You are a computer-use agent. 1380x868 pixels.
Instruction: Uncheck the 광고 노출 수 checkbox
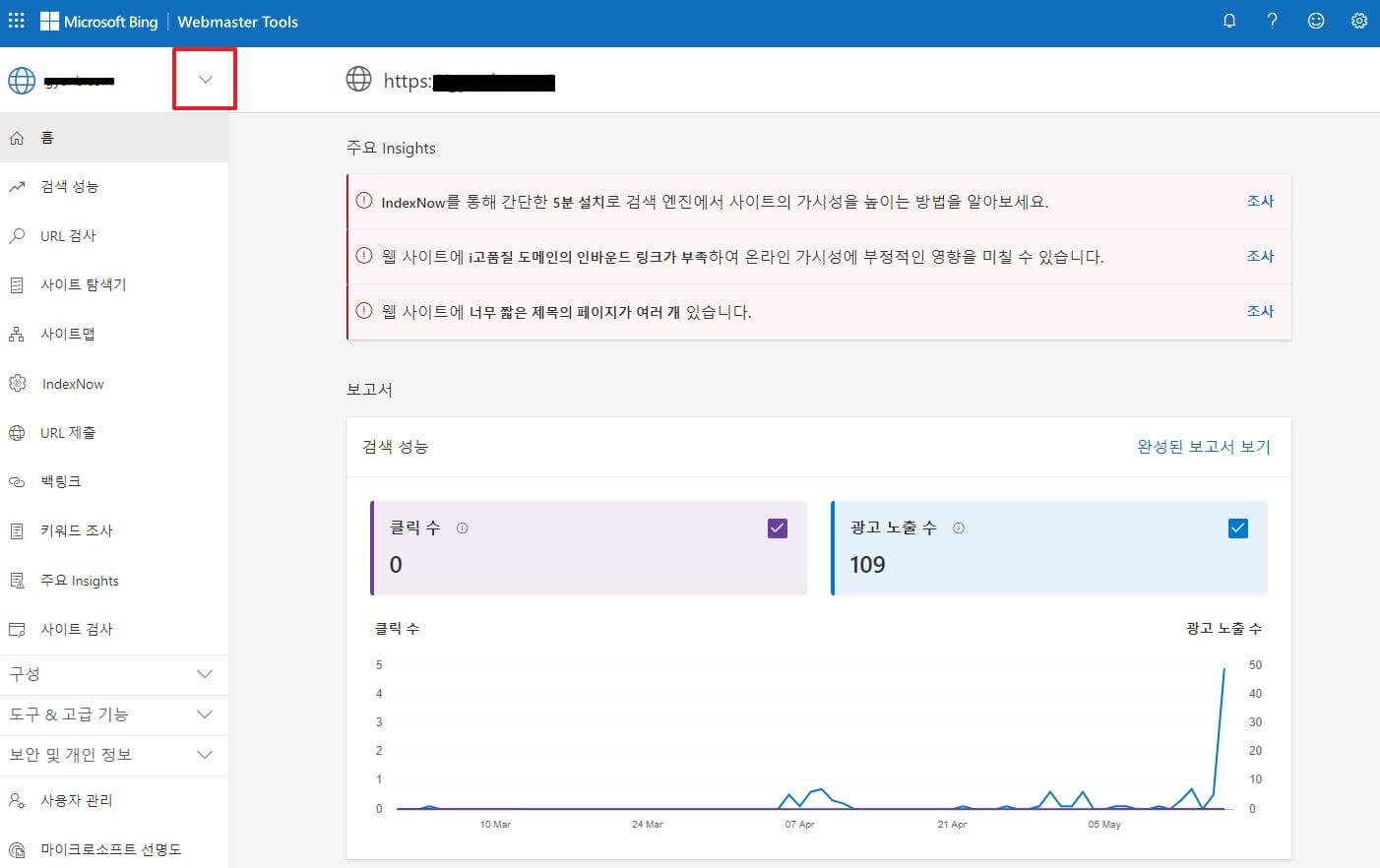[1238, 527]
